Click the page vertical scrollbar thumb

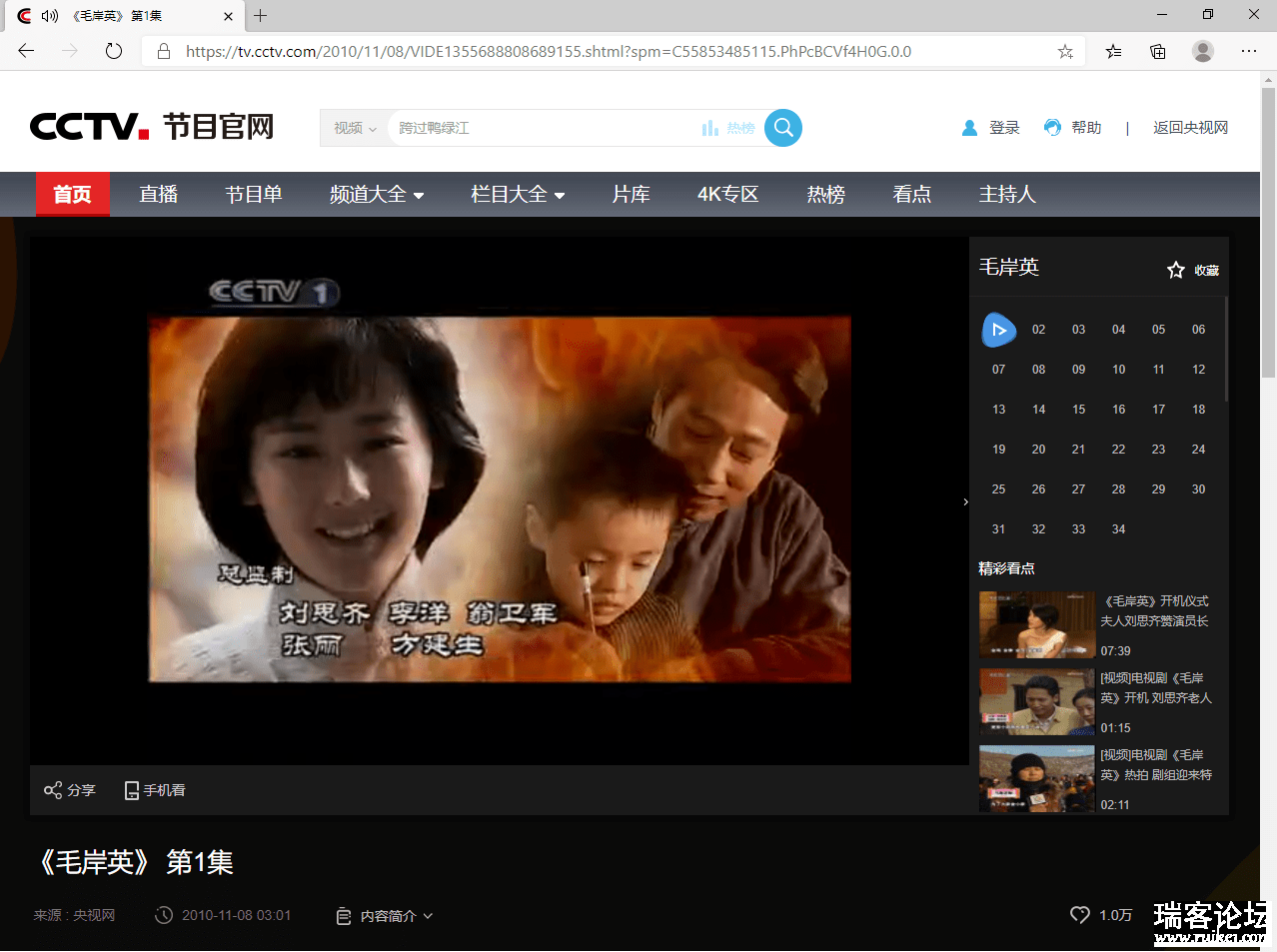1268,232
